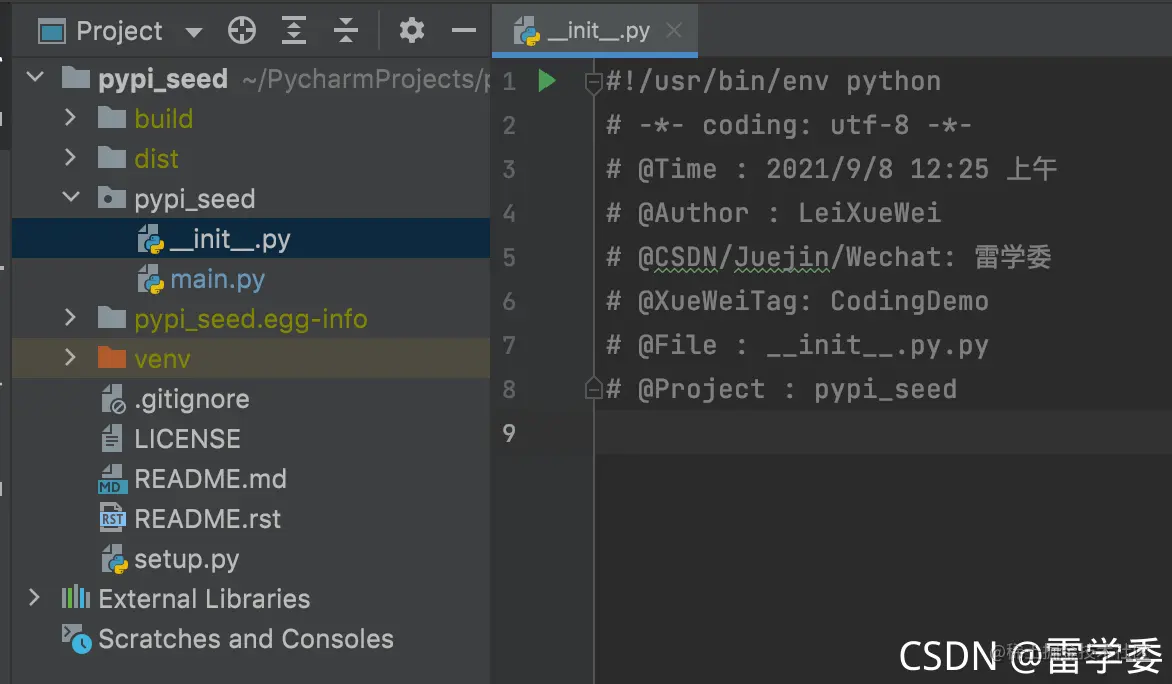This screenshot has height=684, width=1172.
Task: Open Project panel gear settings
Action: pyautogui.click(x=411, y=31)
